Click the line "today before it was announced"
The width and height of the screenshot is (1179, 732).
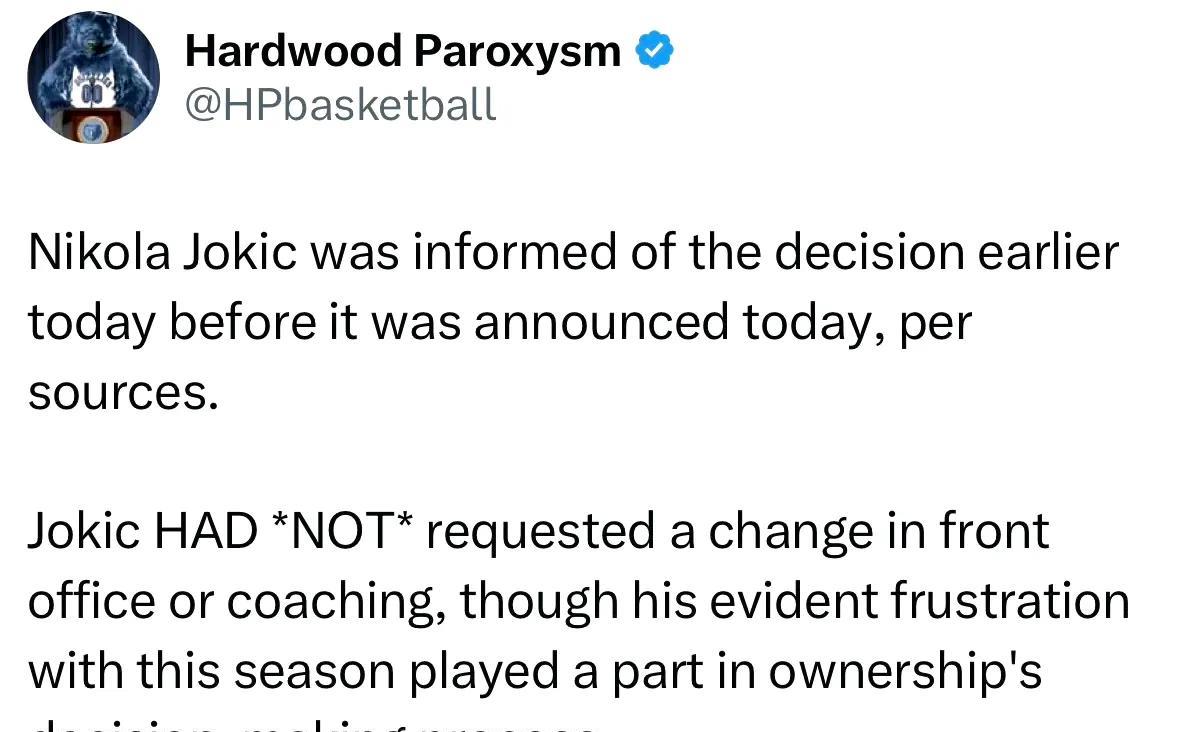[x=379, y=322]
